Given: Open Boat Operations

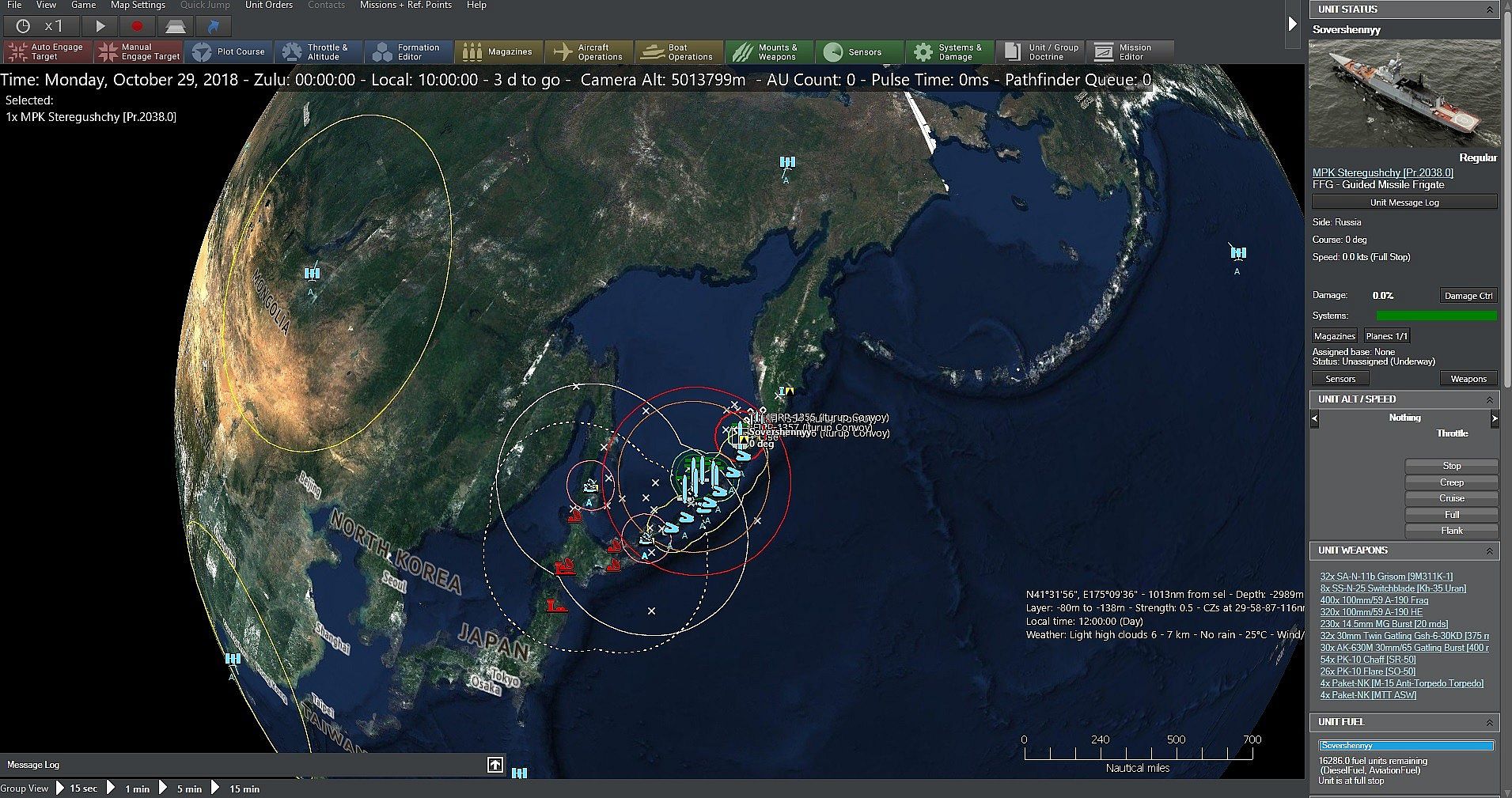Looking at the screenshot, I should click(680, 52).
